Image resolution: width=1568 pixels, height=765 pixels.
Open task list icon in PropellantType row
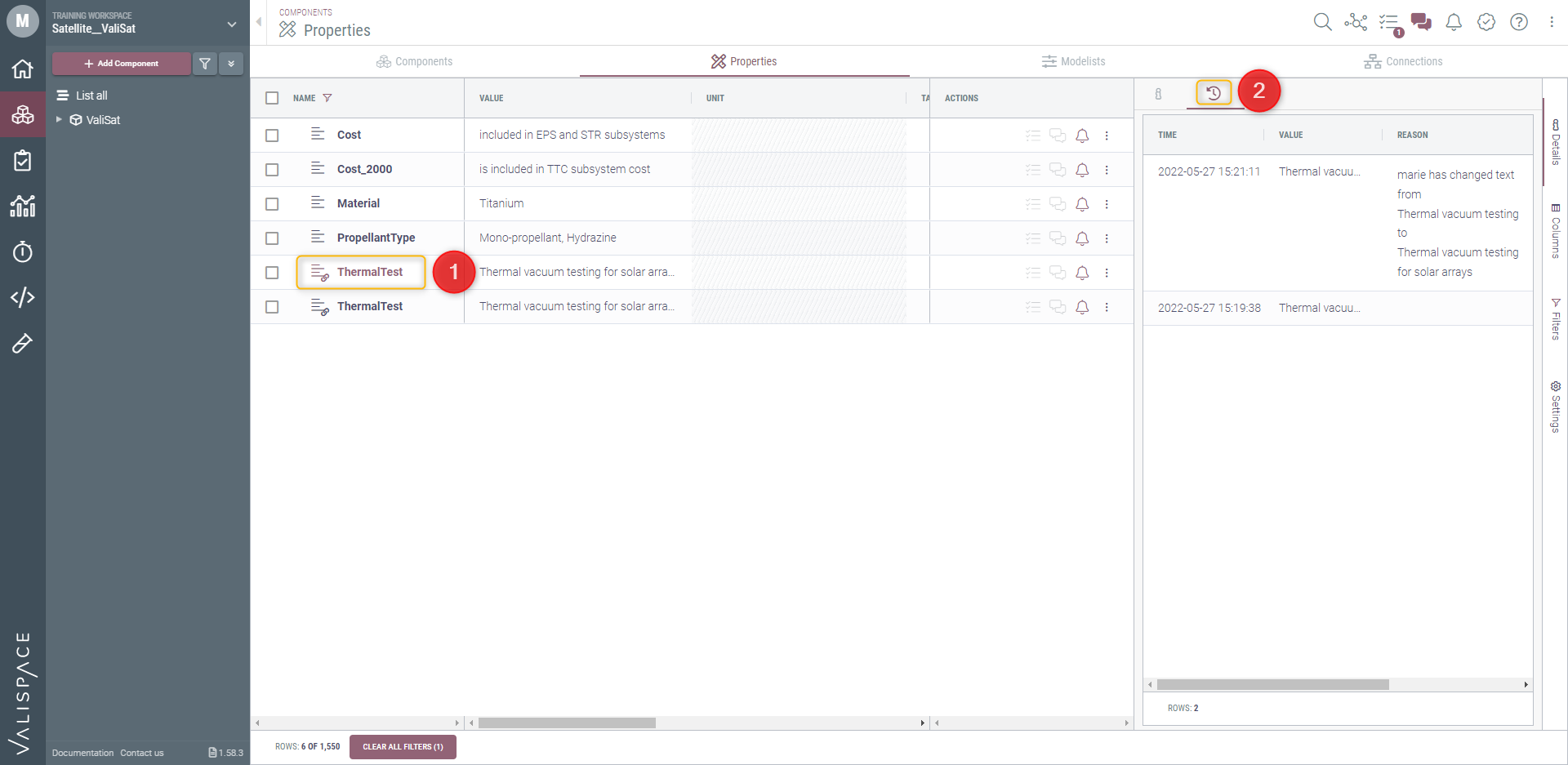(x=1033, y=238)
